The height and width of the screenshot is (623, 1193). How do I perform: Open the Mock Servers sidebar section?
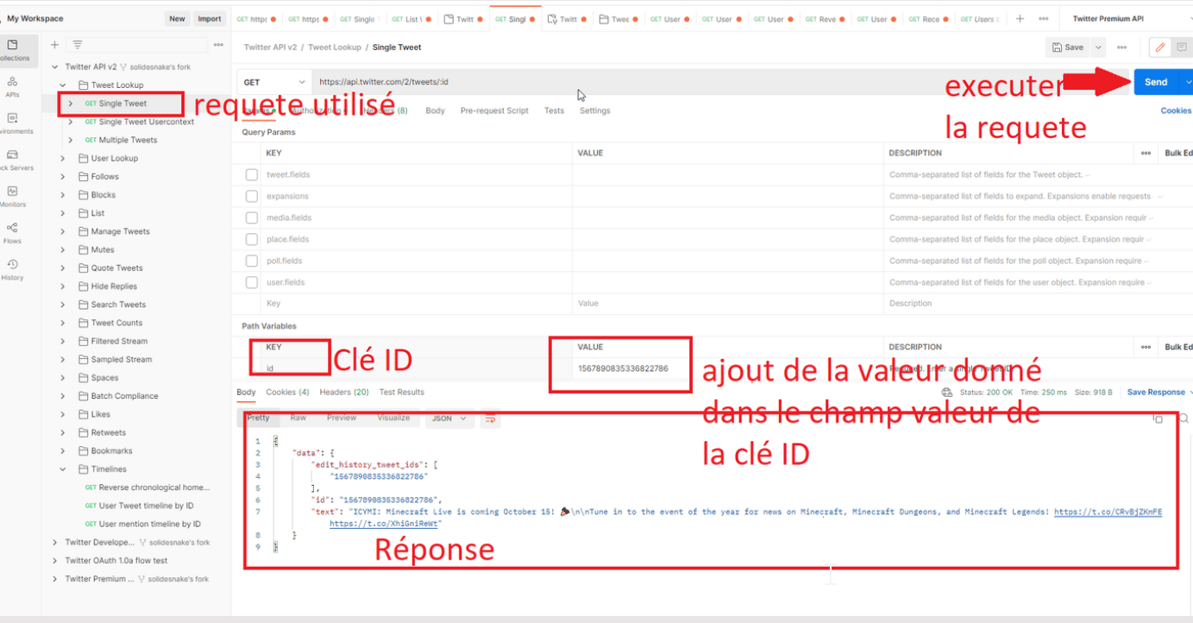click(12, 159)
